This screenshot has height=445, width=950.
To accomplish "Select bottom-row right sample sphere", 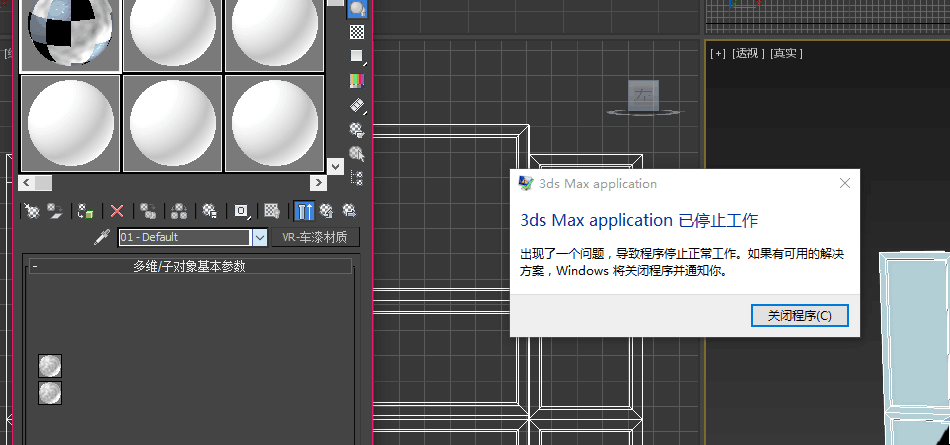I will tap(275, 123).
